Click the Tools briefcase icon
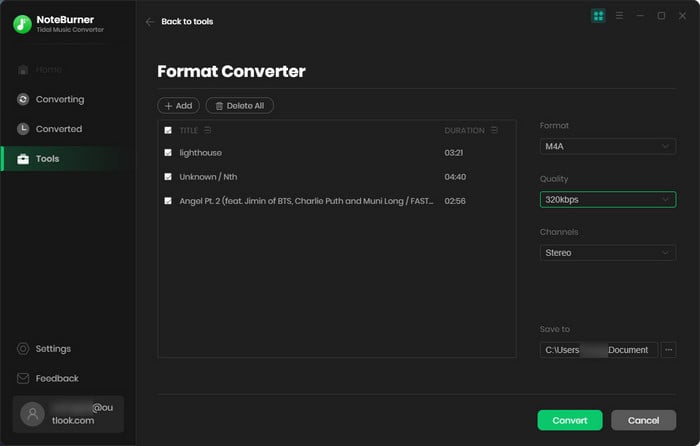The height and width of the screenshot is (446, 700). [x=23, y=159]
